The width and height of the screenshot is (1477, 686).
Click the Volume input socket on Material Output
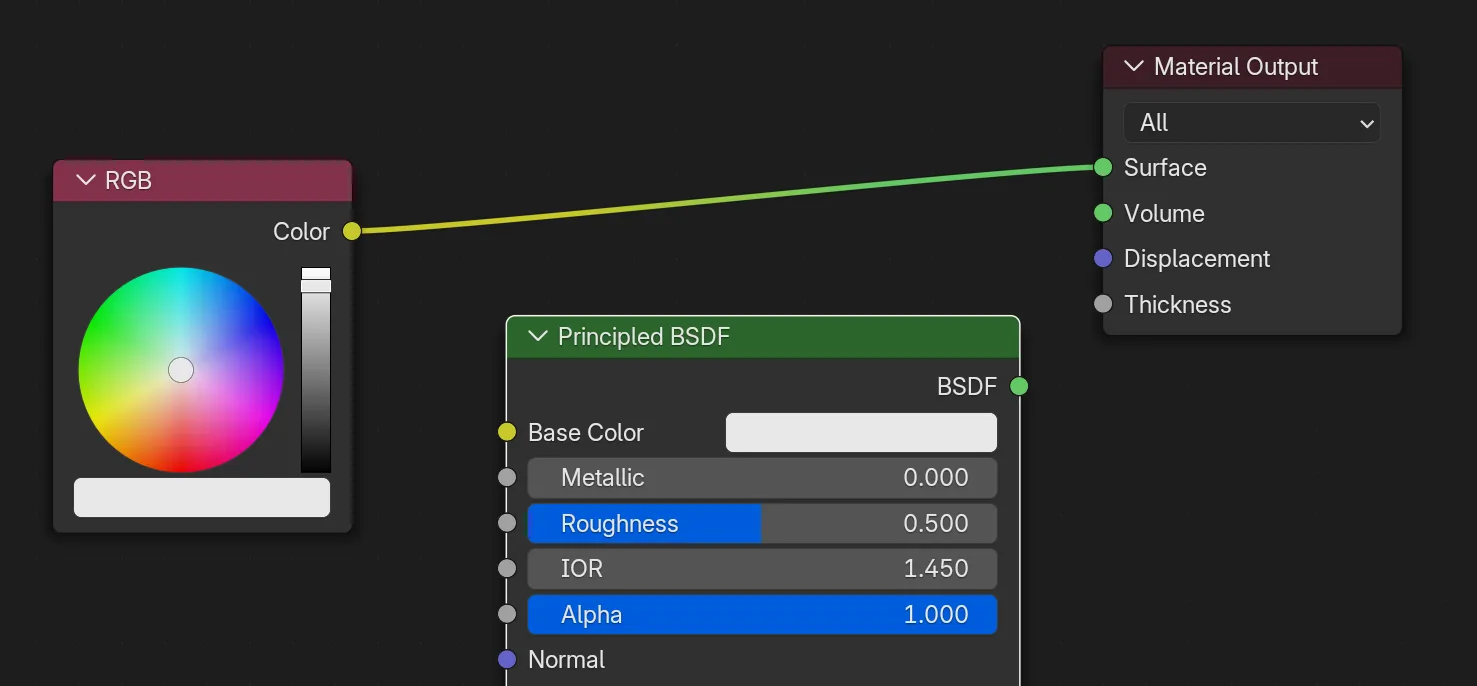click(x=1104, y=213)
